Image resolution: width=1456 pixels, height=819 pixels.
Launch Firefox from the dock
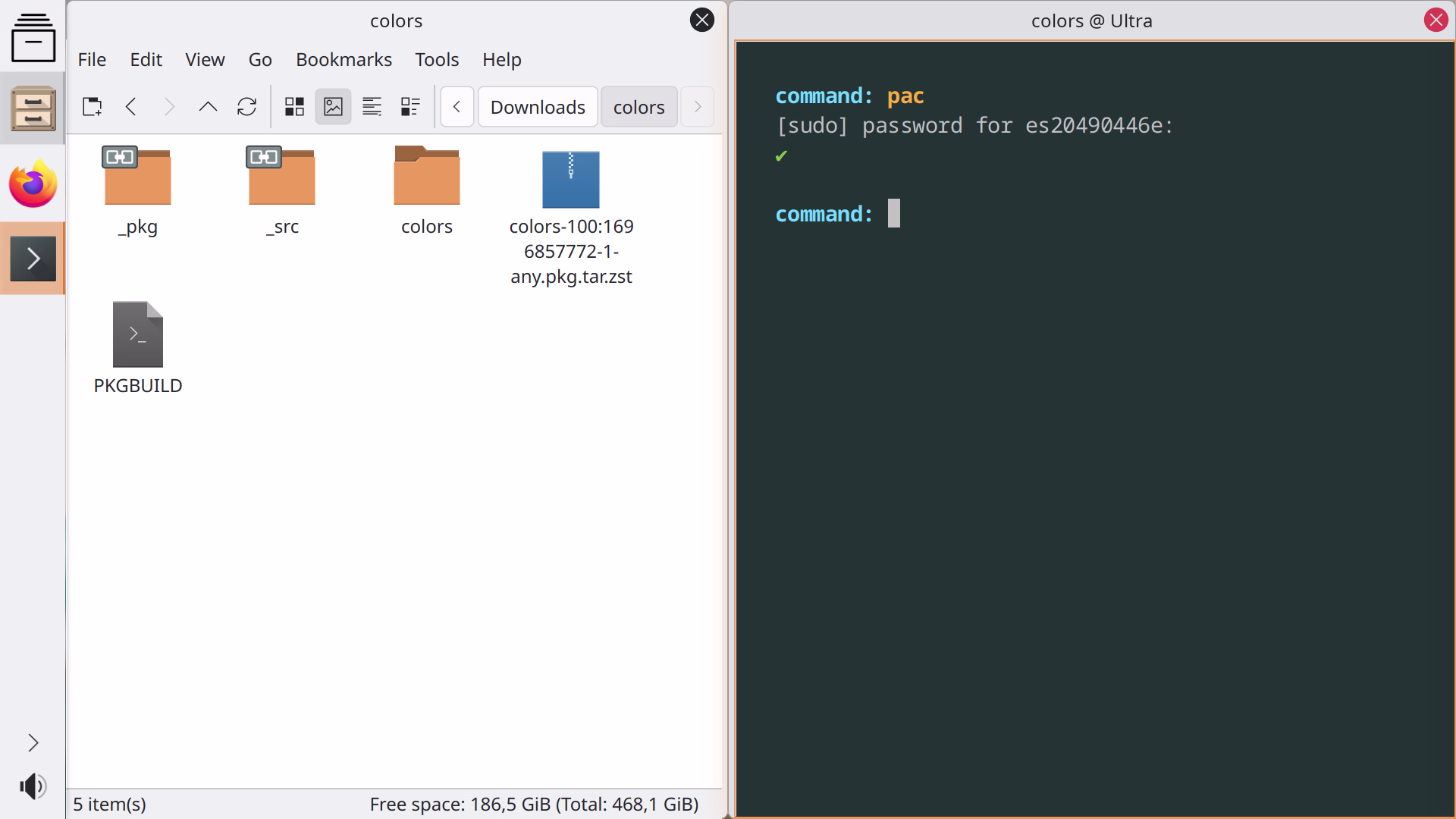coord(33,184)
